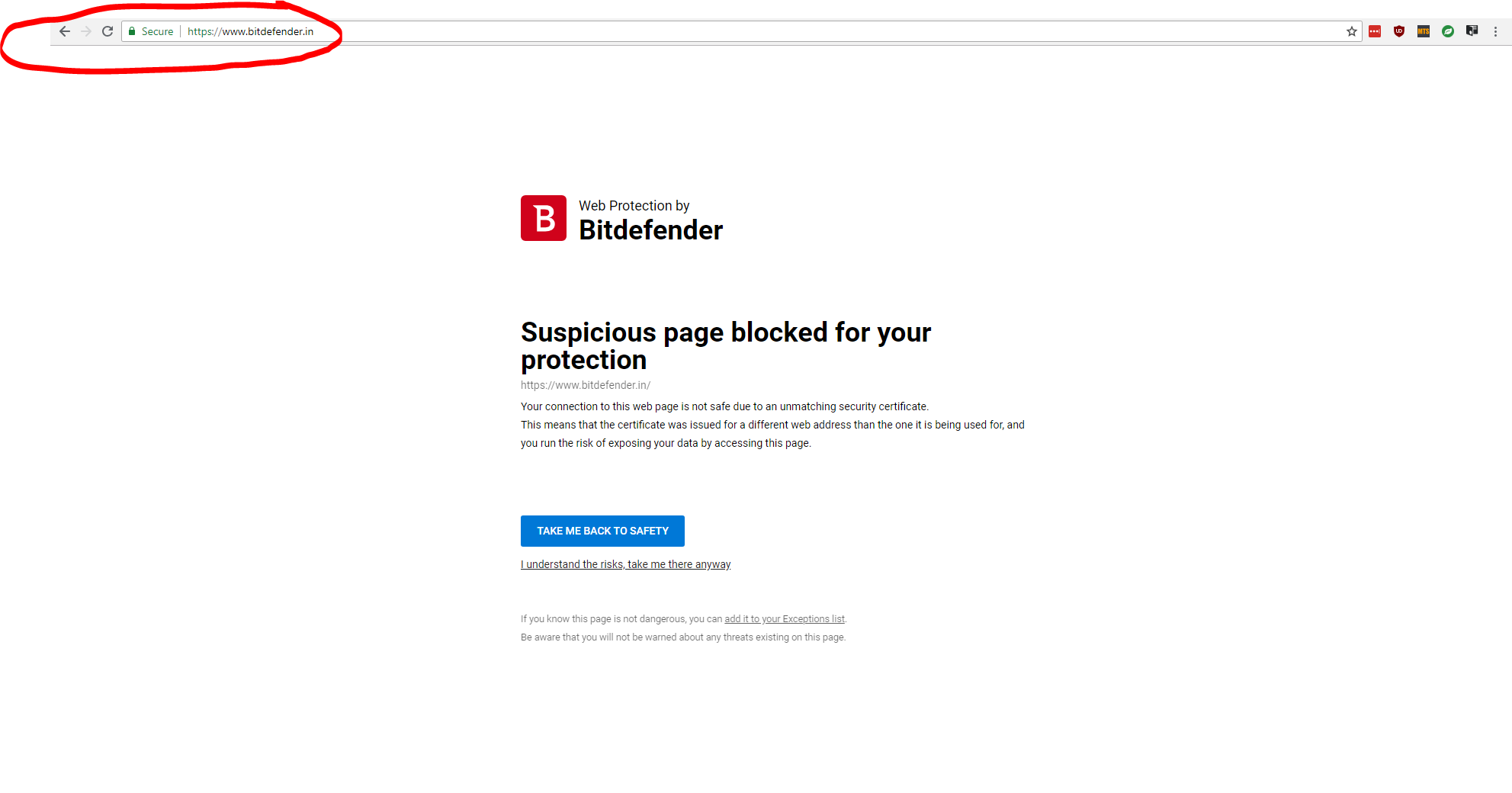Open the Chrome three-dot menu
Screen dimensions: 1512x793
(x=1496, y=31)
